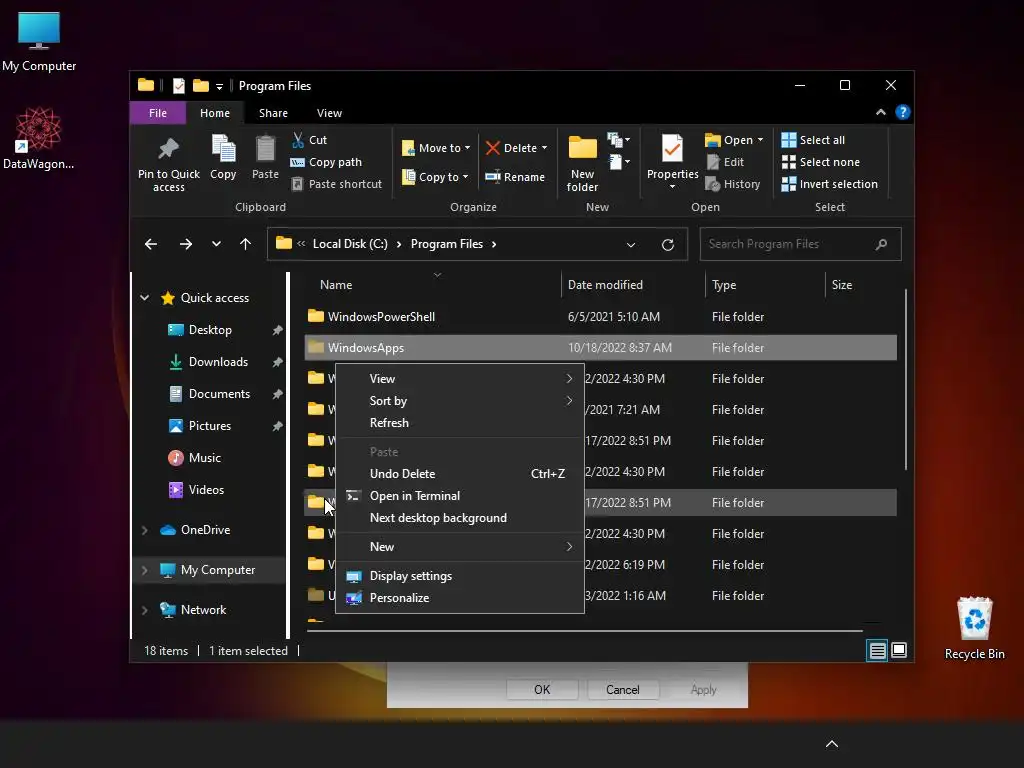Go back with the left arrow
Image resolution: width=1024 pixels, height=768 pixels.
coord(151,244)
